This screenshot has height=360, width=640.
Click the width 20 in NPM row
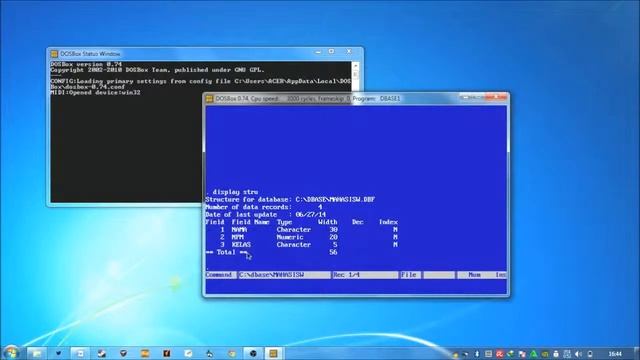333,237
